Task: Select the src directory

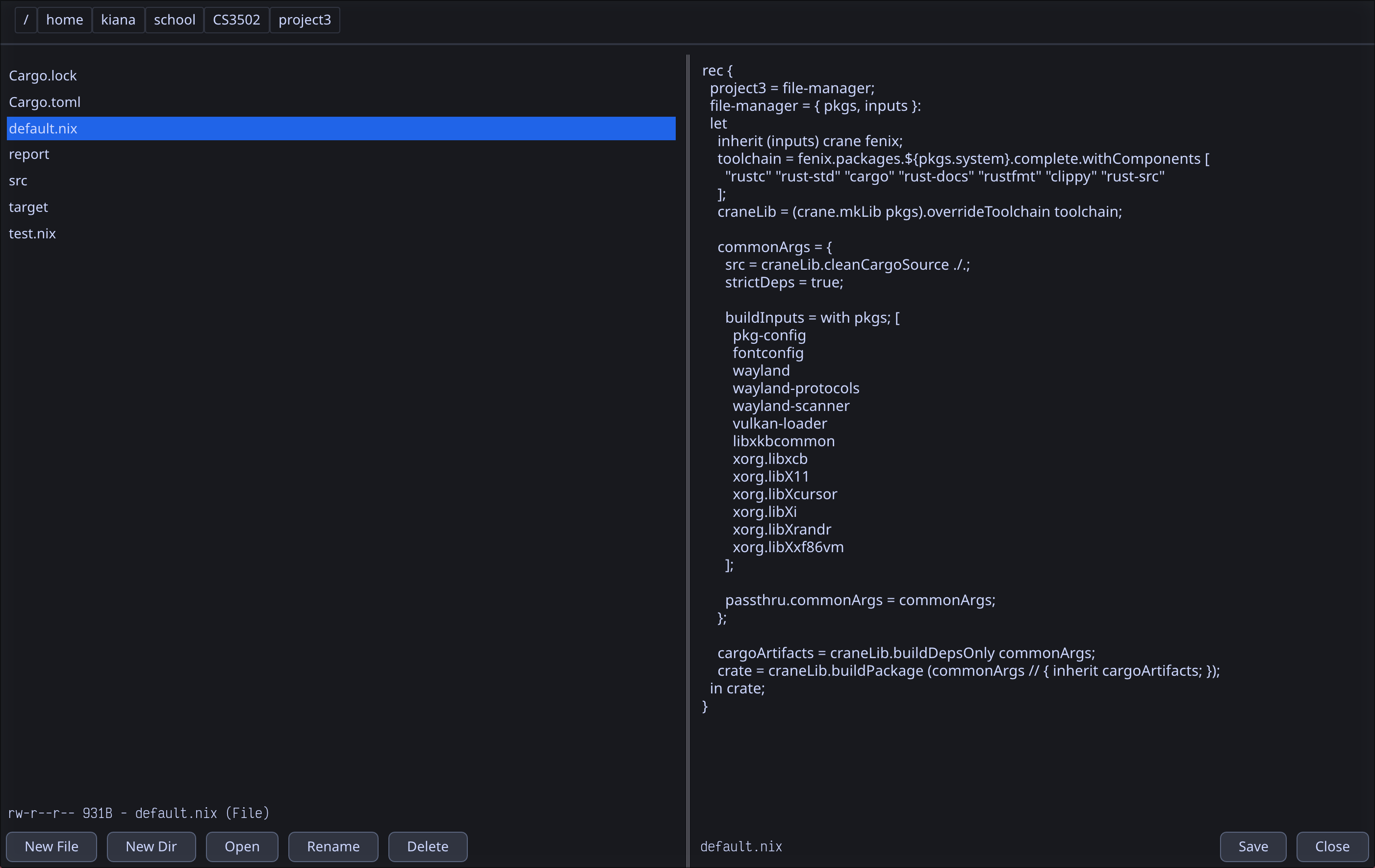Action: click(x=18, y=180)
